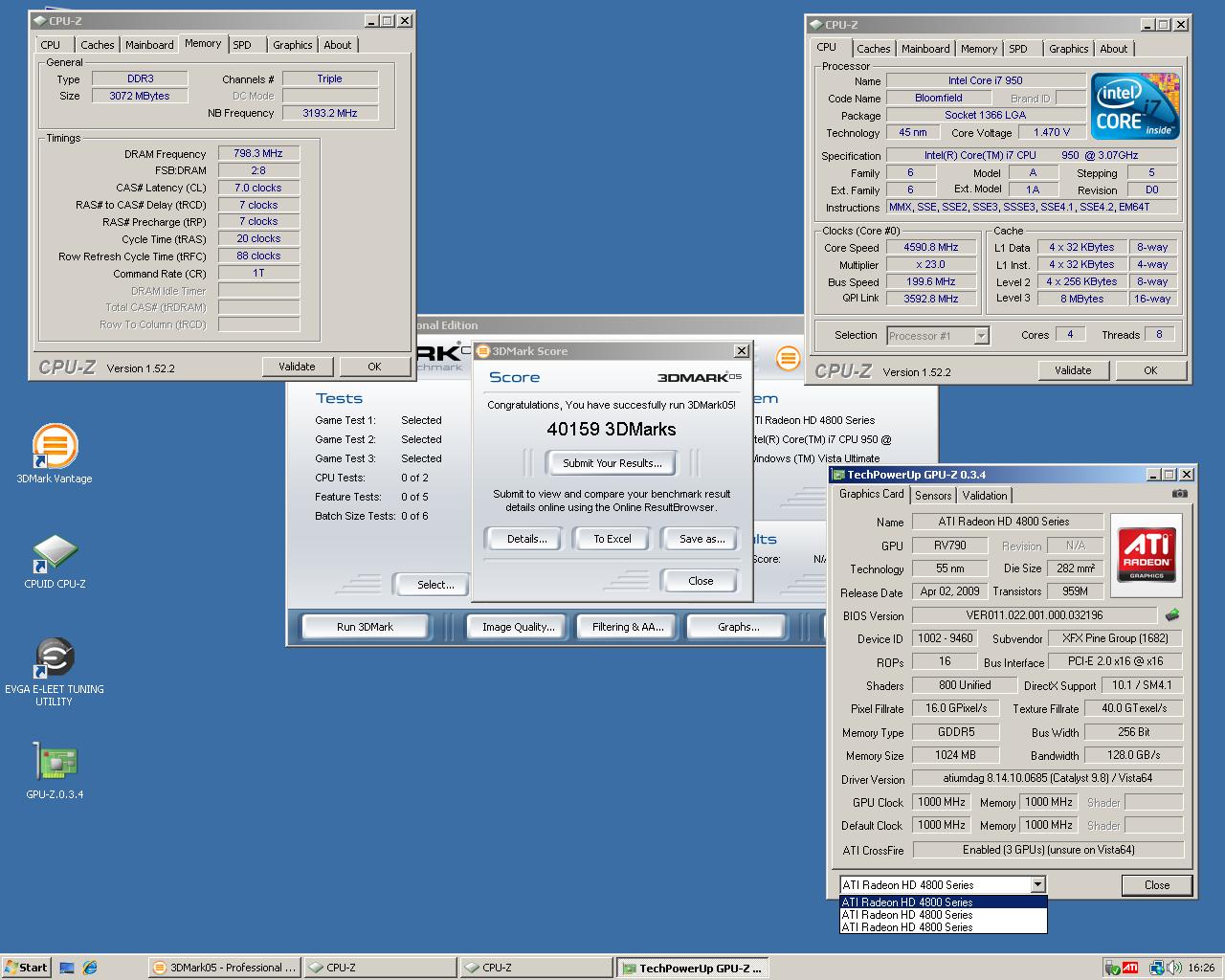Expand the GPU selection dropdown arrow in GPU-Z
Image resolution: width=1225 pixels, height=980 pixels.
(1037, 884)
